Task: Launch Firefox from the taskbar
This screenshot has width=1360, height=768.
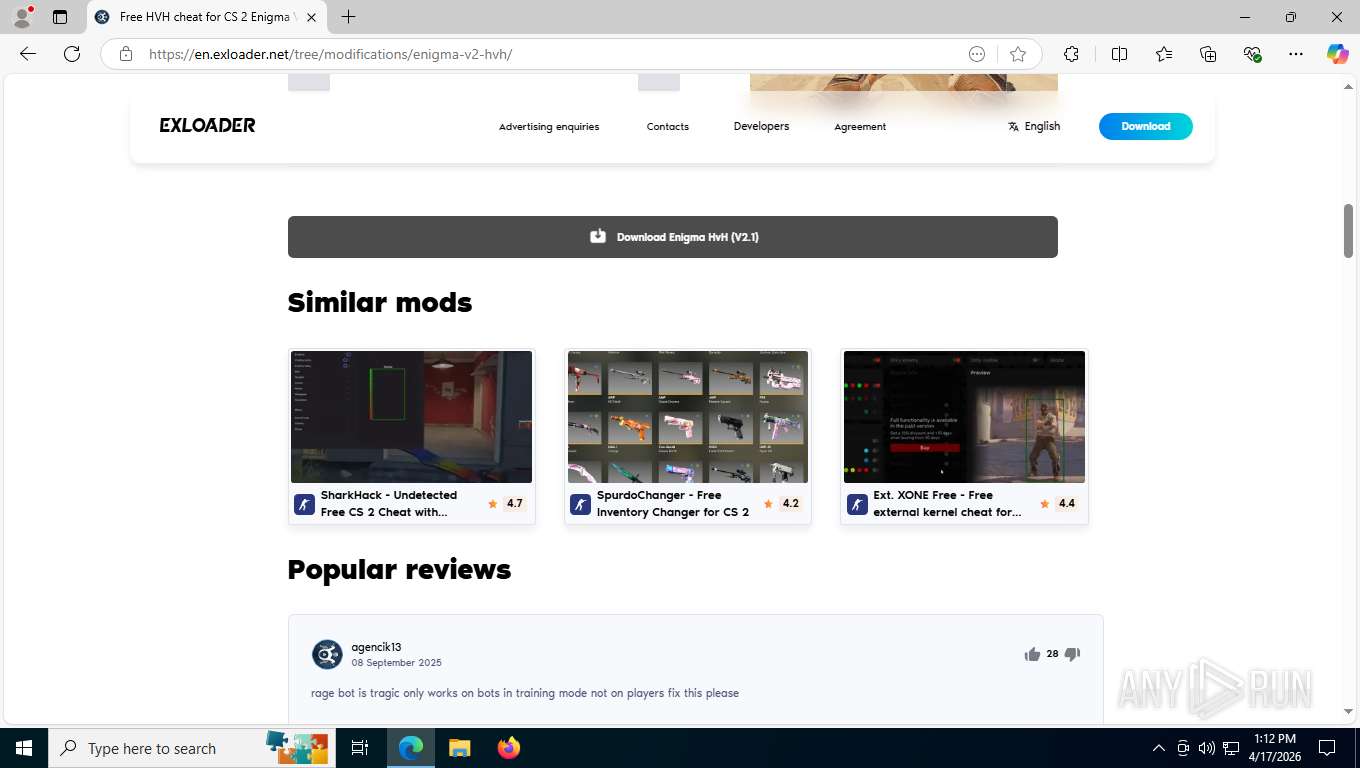Action: point(509,748)
